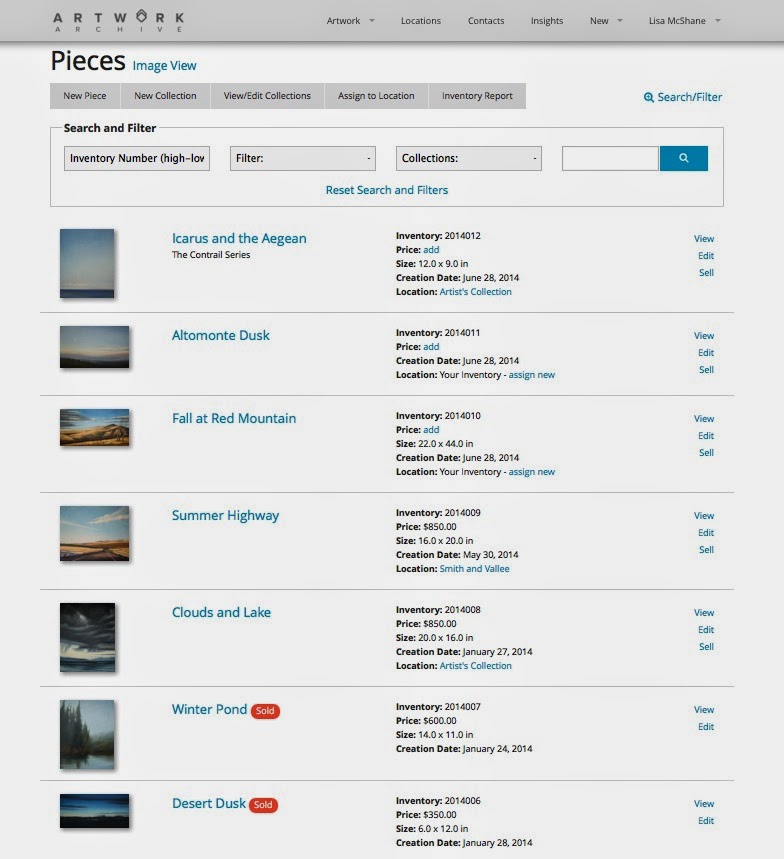This screenshot has width=784, height=859.
Task: Switch to Insights in the navigation
Action: pos(546,20)
